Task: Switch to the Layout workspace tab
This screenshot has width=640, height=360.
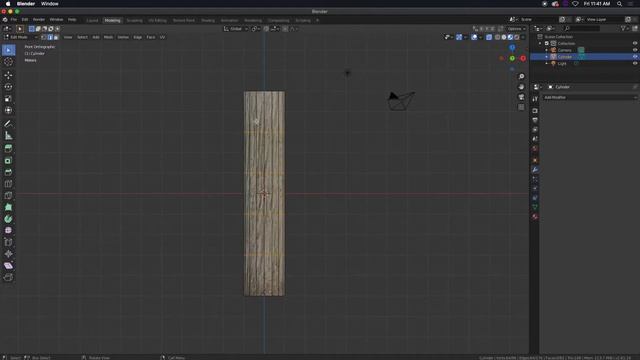Action: (x=92, y=20)
